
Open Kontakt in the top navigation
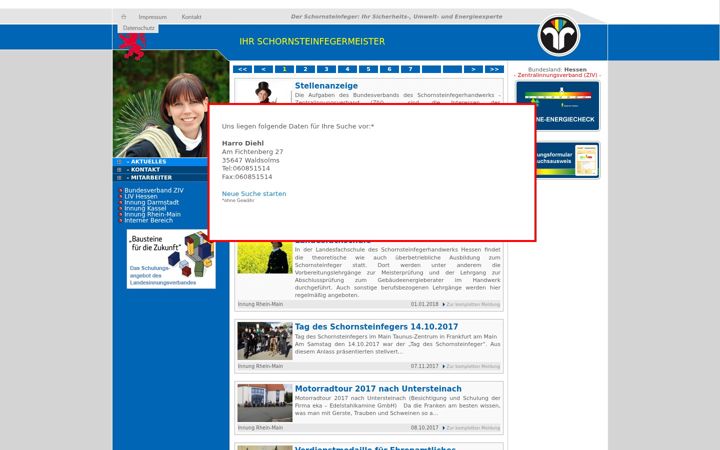(191, 17)
